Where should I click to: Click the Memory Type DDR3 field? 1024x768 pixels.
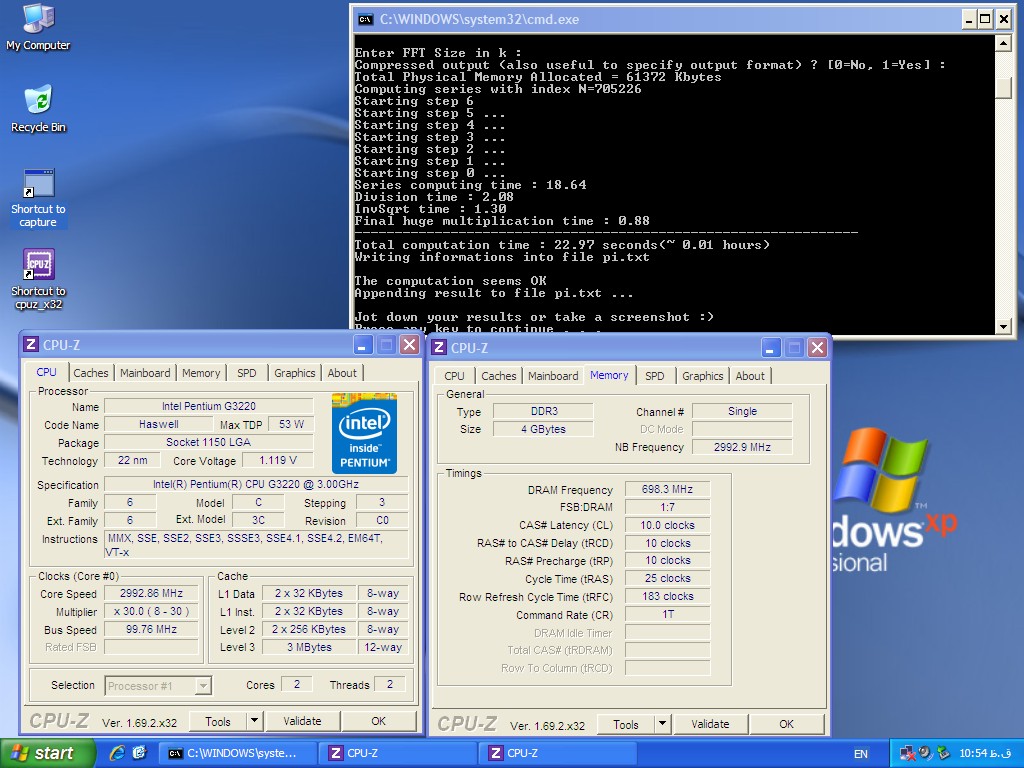[x=543, y=411]
